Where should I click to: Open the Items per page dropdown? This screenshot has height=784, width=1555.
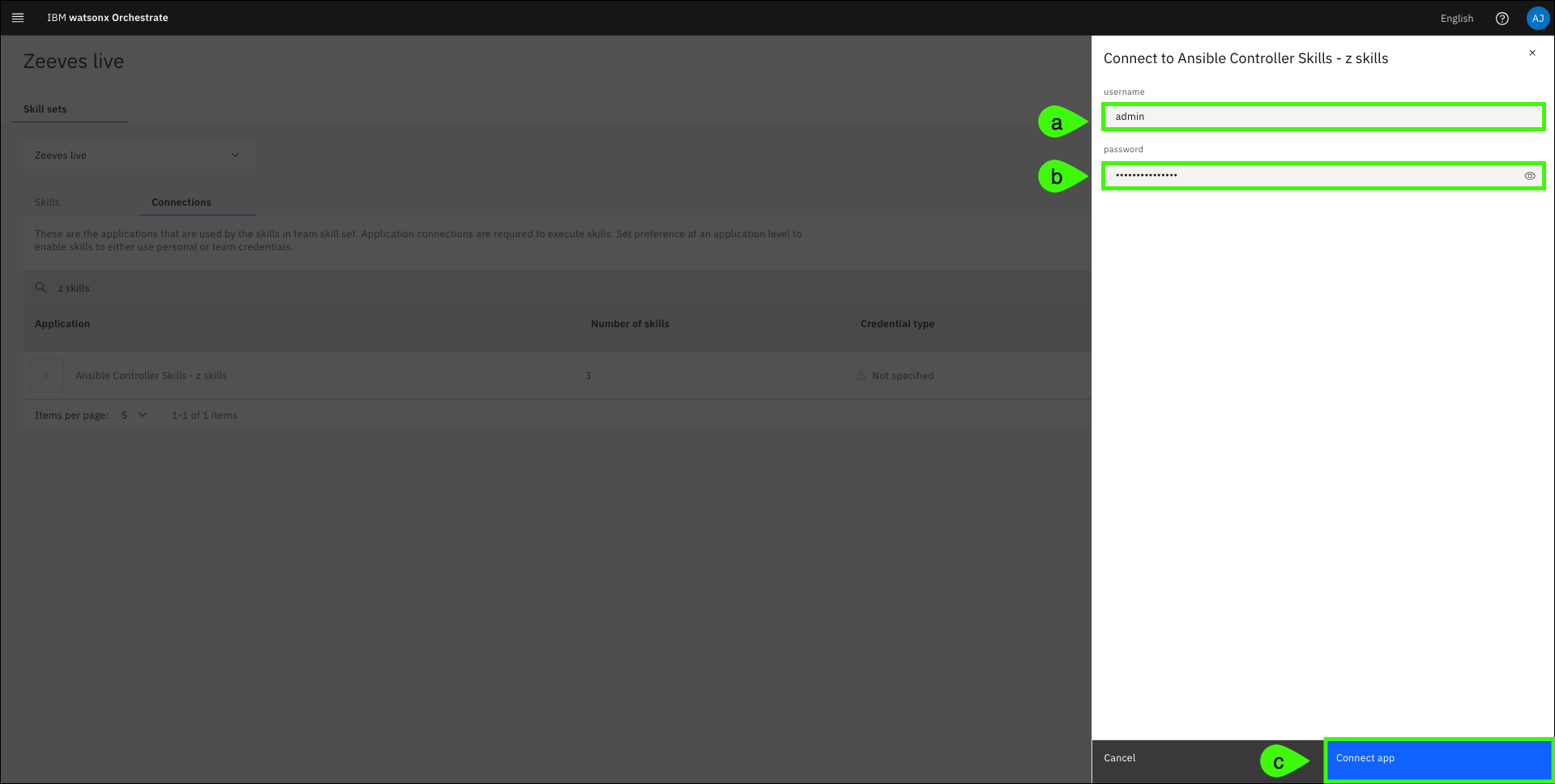tap(134, 415)
